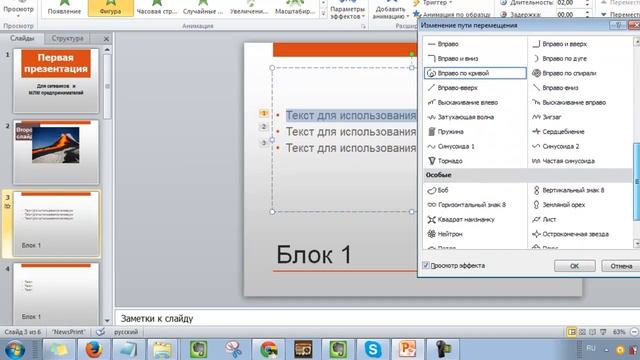The width and height of the screenshot is (640, 360).
Task: Click the 63% zoom level
Action: 619,332
